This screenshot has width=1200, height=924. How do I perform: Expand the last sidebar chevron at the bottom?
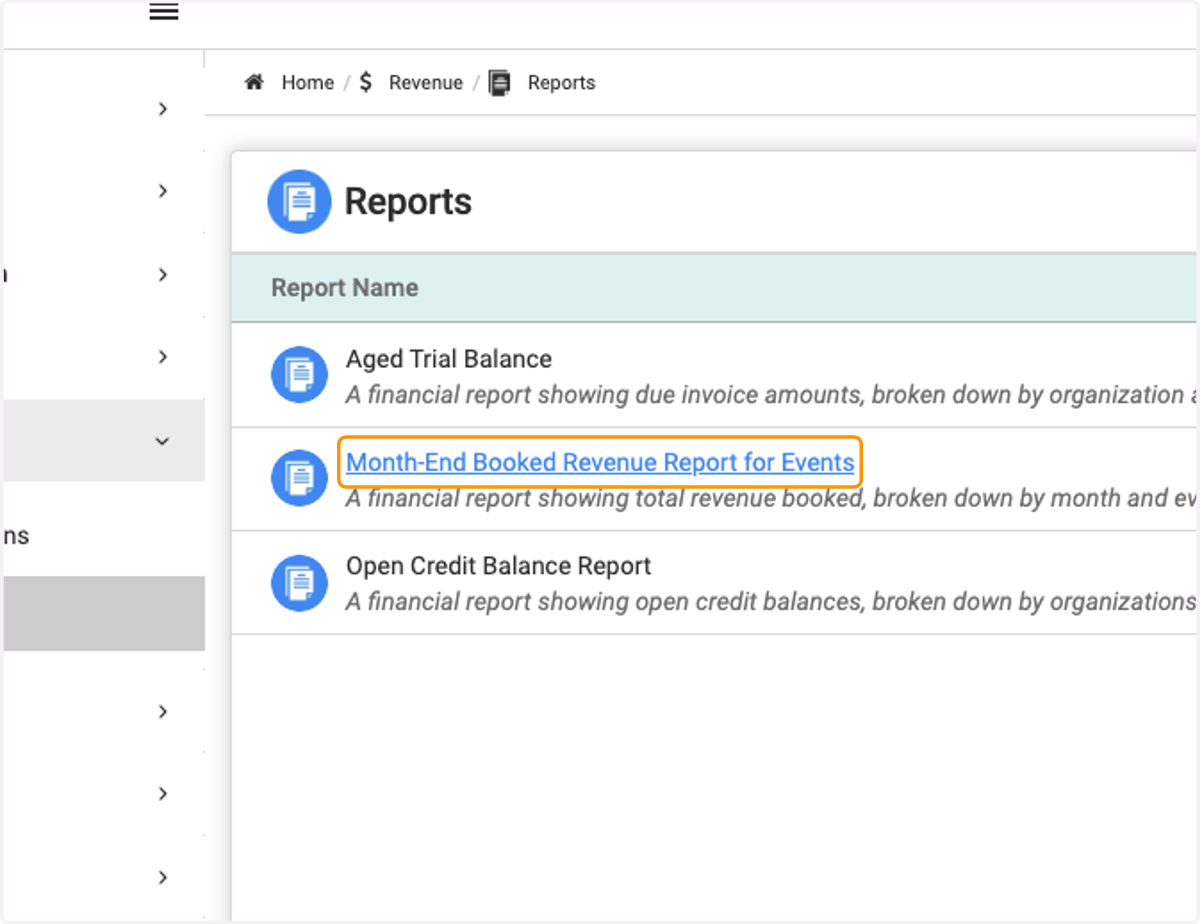[x=163, y=878]
